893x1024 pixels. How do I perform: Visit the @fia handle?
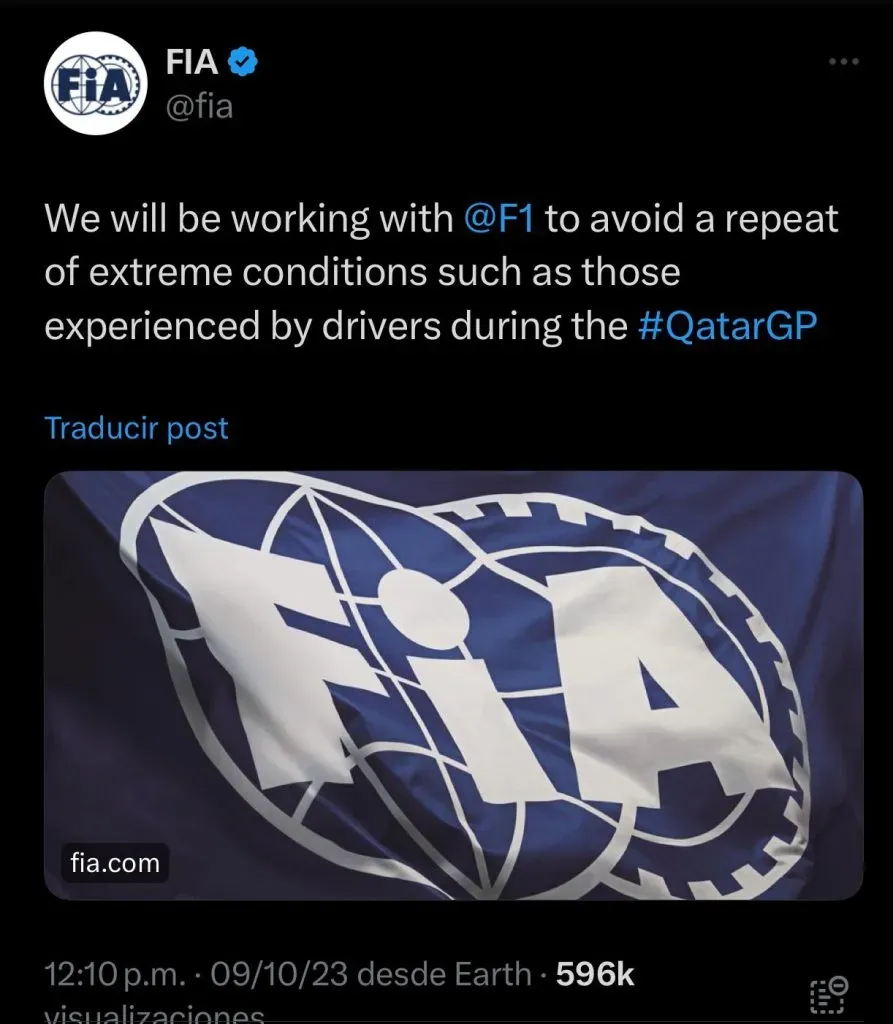[199, 106]
